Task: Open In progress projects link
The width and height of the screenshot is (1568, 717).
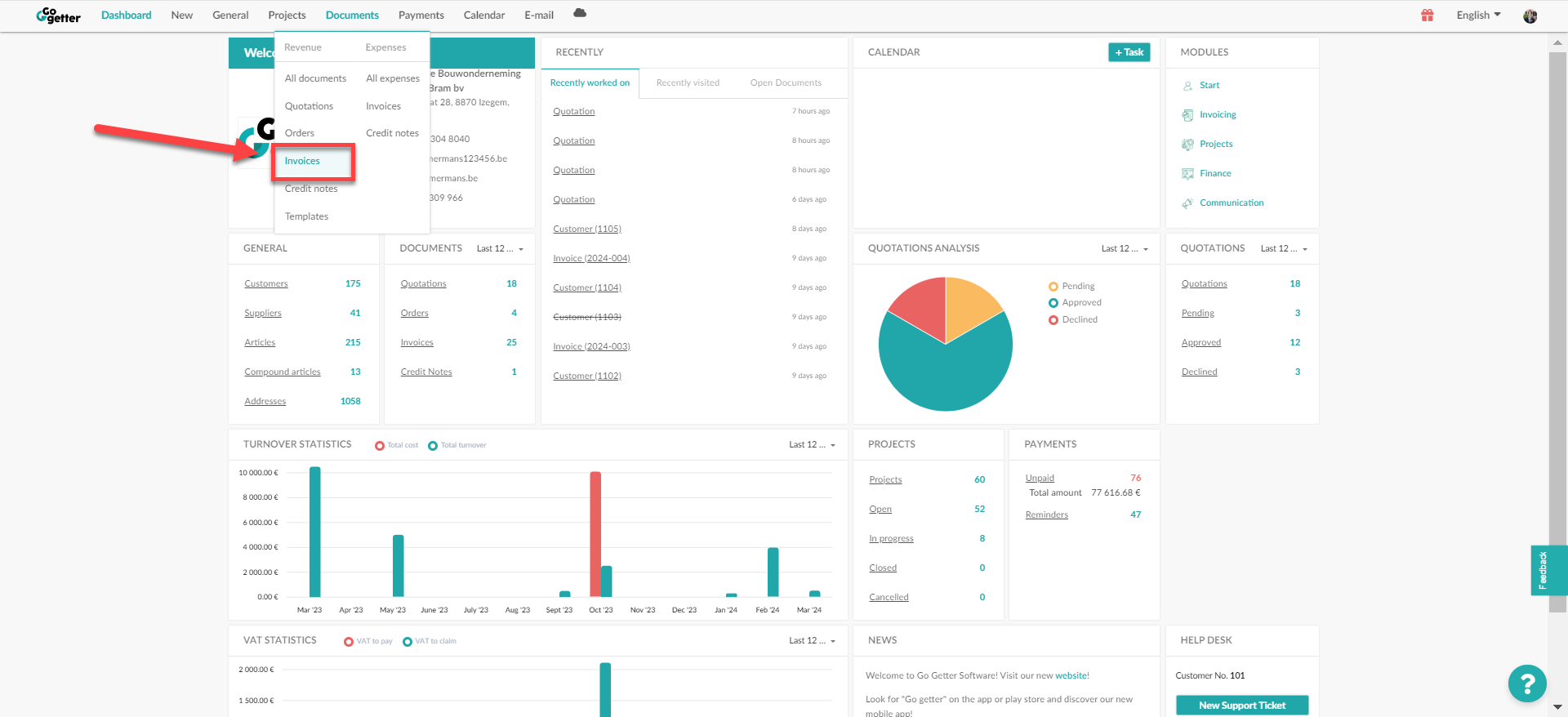Action: coord(891,538)
